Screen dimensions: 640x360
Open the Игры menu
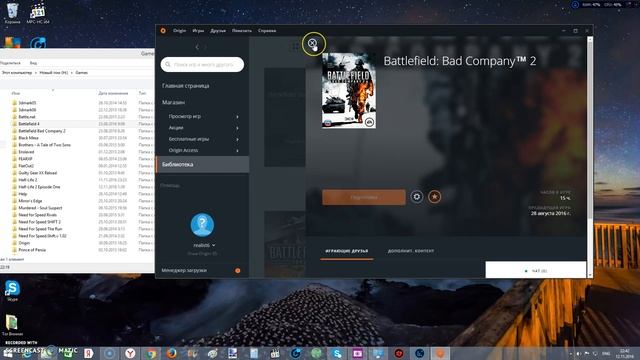pyautogui.click(x=198, y=31)
